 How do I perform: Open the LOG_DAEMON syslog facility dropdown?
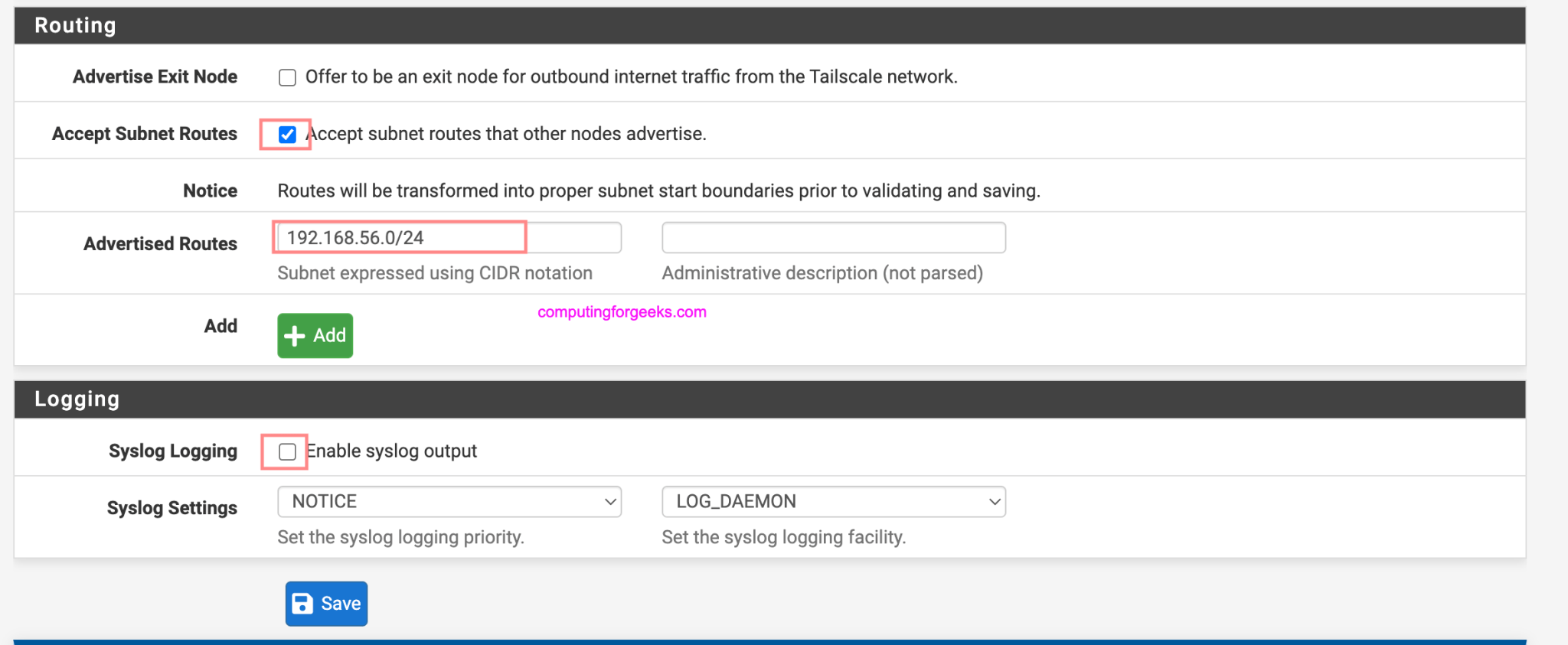(833, 502)
